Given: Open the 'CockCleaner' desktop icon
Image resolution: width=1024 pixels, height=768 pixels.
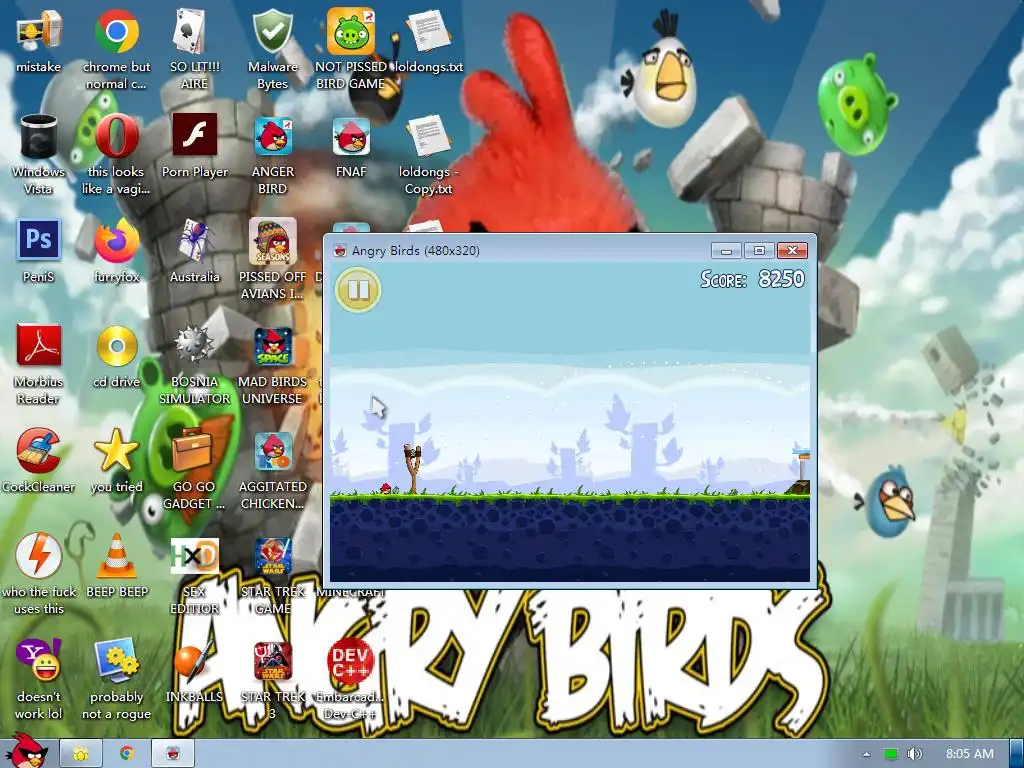Looking at the screenshot, I should click(39, 451).
